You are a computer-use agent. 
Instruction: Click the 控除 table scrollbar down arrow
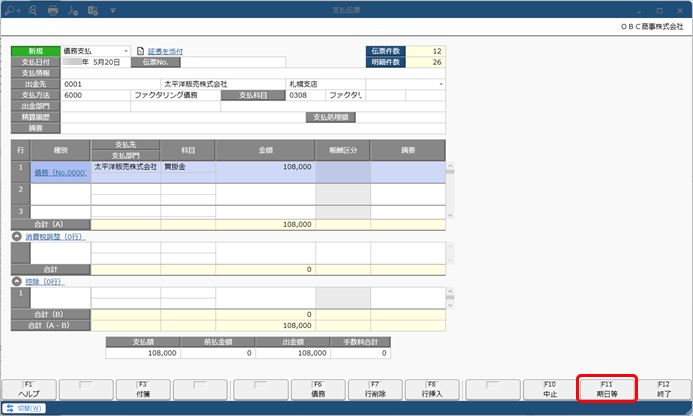[450, 305]
